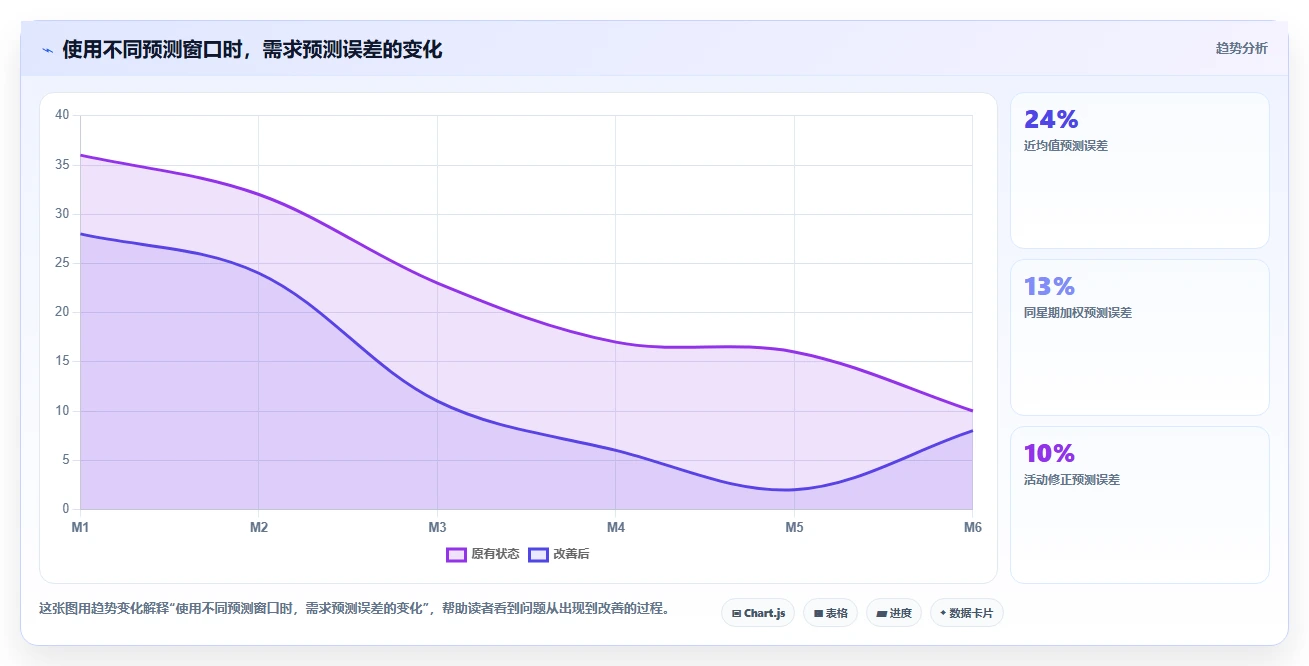Click the 近均值预测误差 label
1309x666 pixels.
coord(1066,146)
